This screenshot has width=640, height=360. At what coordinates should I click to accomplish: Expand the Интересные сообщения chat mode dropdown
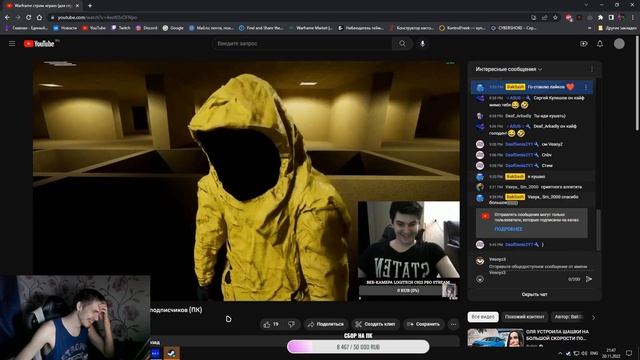(509, 69)
